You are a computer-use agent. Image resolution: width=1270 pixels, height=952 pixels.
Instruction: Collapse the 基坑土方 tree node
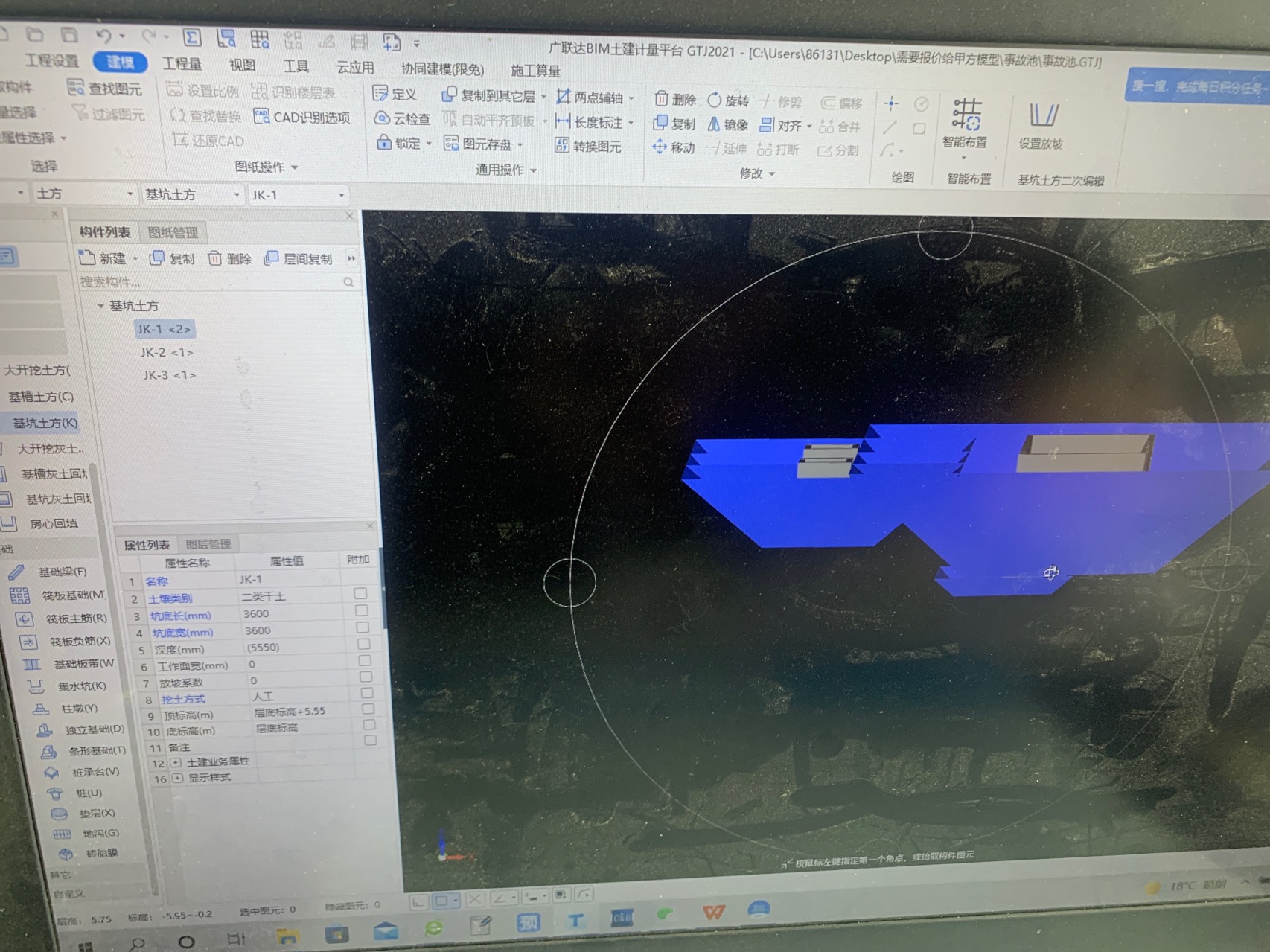tap(100, 306)
